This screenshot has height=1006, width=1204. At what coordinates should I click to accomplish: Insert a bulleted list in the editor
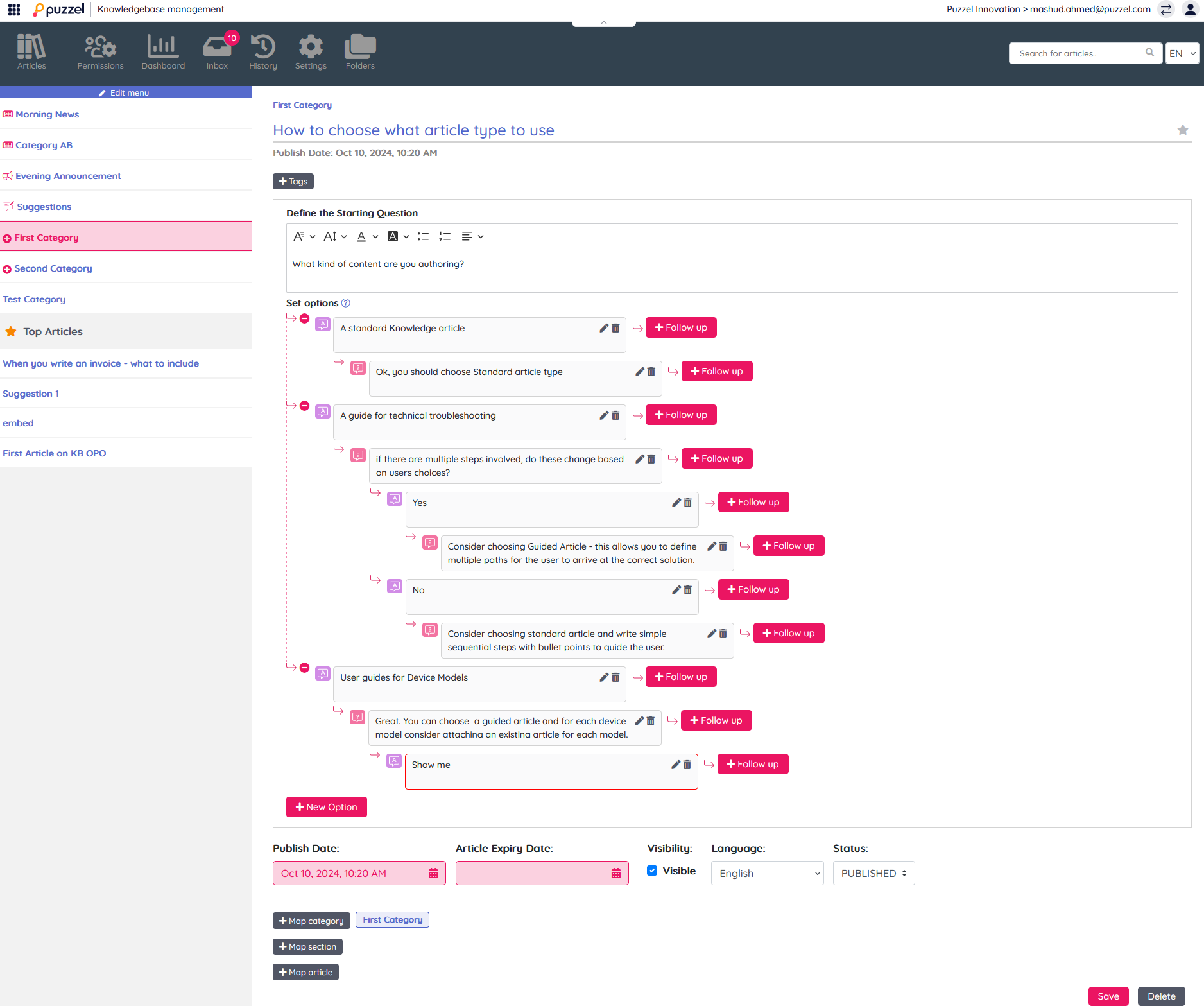pos(423,236)
